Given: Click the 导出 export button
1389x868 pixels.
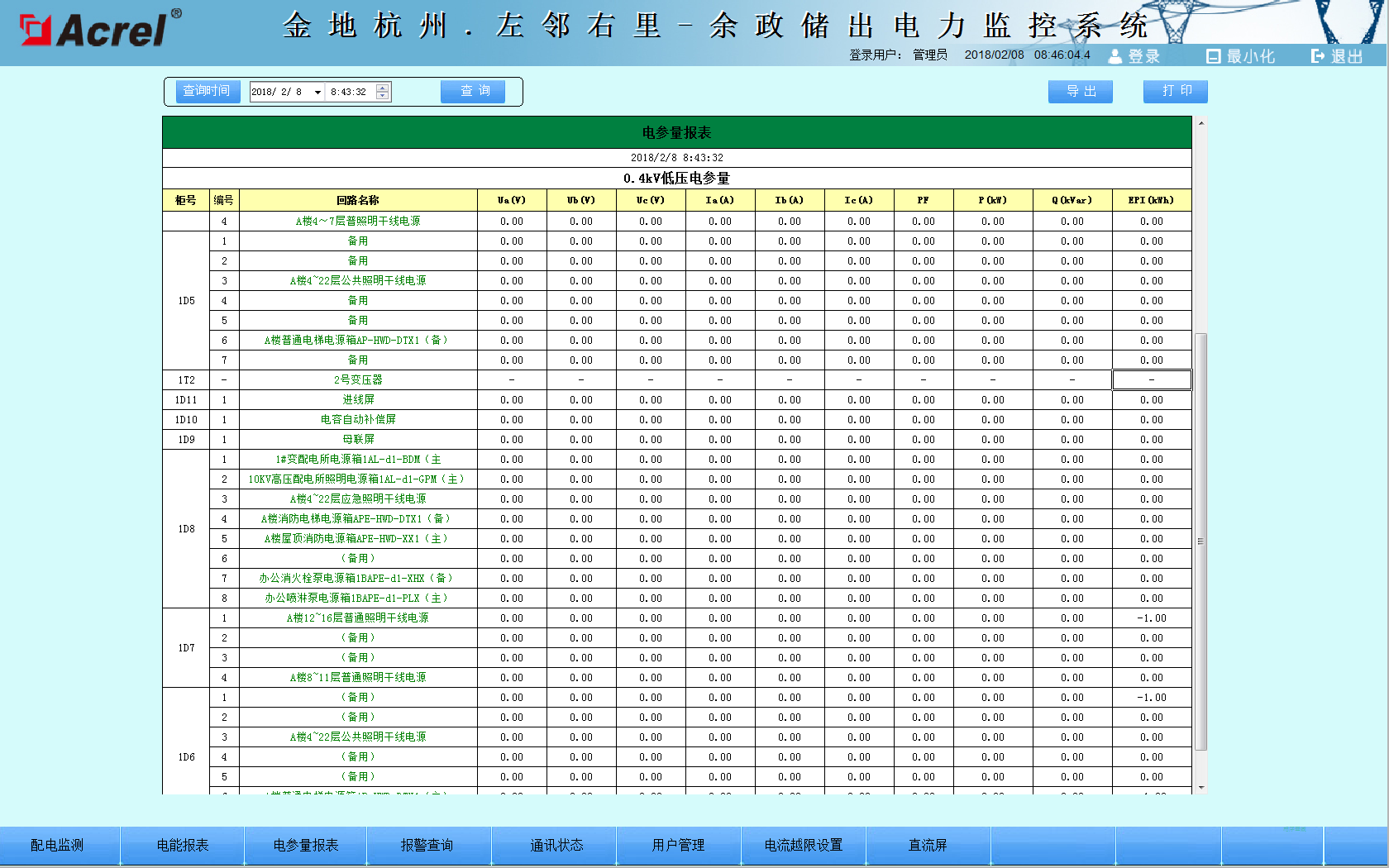Looking at the screenshot, I should coord(1080,91).
